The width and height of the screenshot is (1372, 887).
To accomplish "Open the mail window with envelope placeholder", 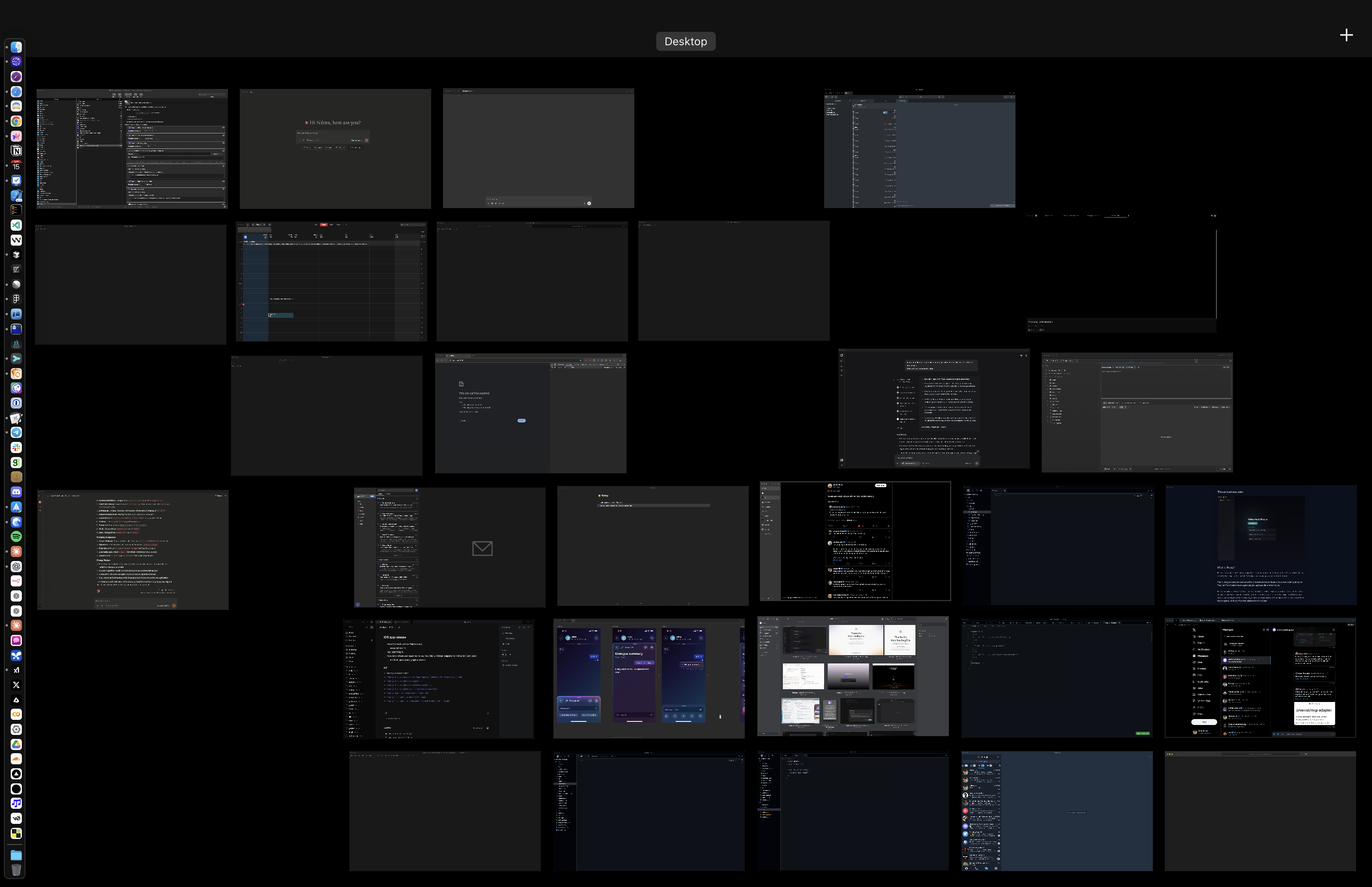I will pyautogui.click(x=449, y=547).
